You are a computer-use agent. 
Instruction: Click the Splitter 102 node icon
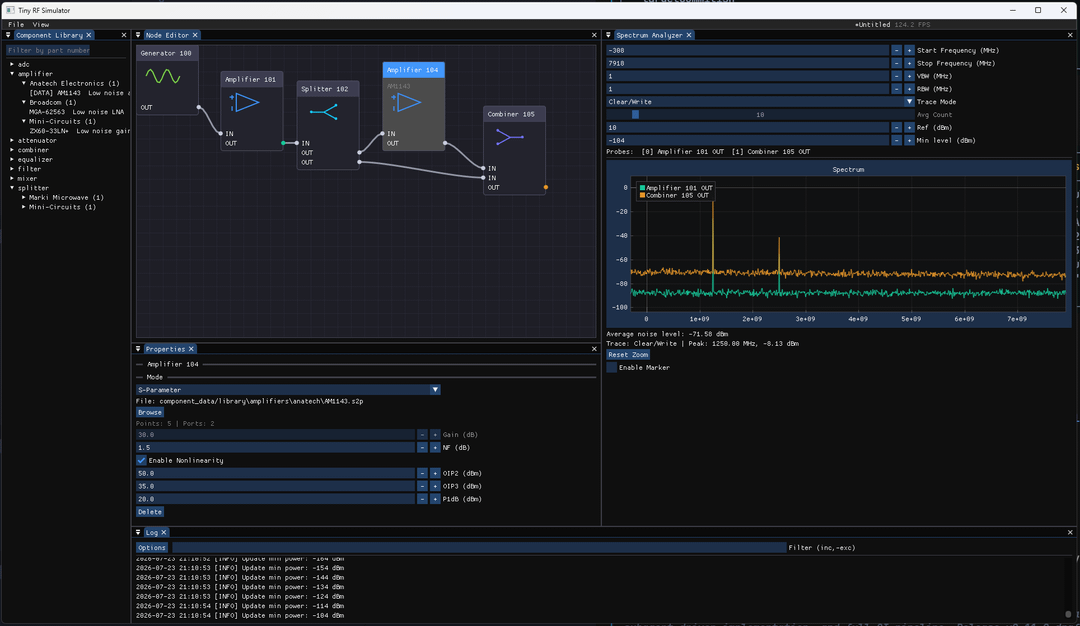point(324,112)
